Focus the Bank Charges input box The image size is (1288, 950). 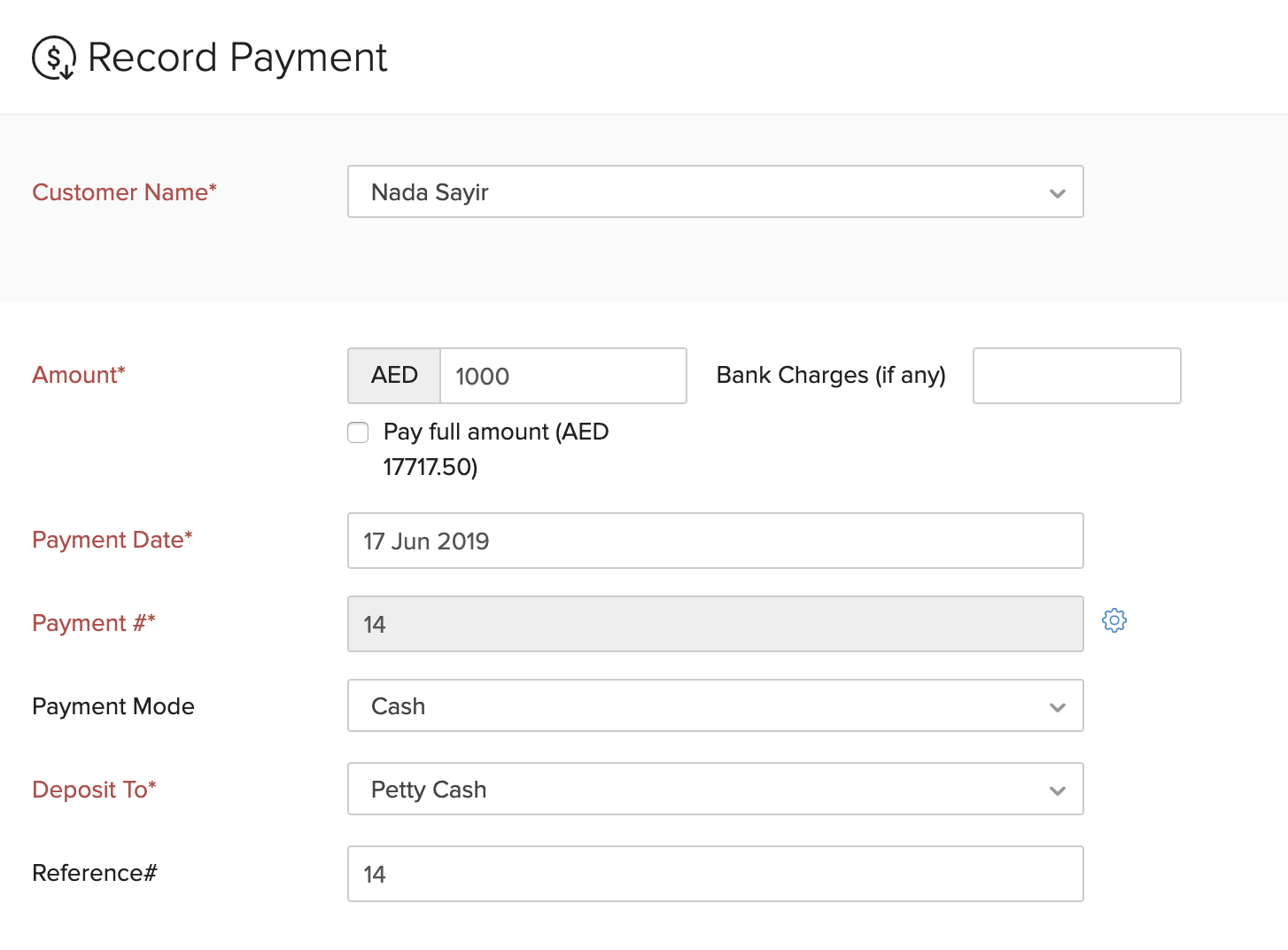click(1076, 376)
